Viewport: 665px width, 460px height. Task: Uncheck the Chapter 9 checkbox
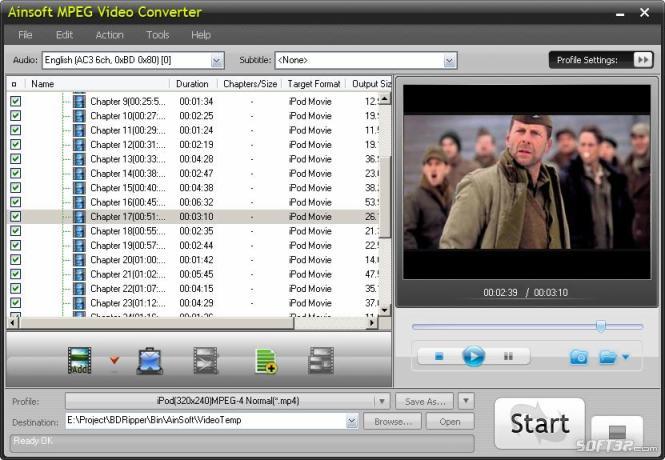(x=16, y=101)
